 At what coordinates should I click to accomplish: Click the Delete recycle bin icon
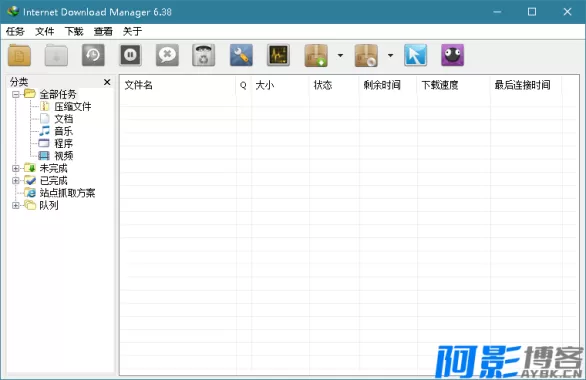pos(204,55)
